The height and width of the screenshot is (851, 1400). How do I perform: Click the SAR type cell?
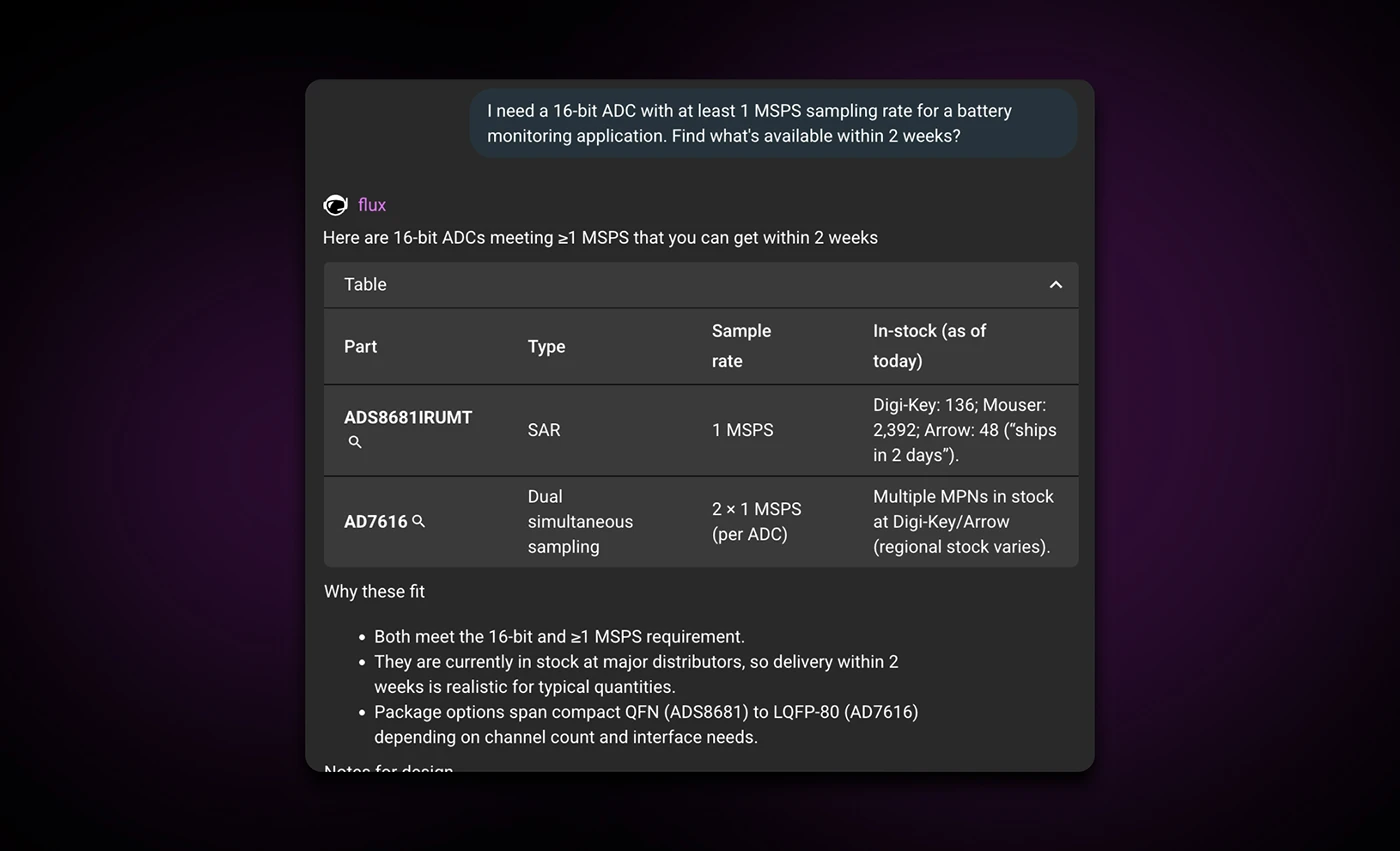(x=542, y=429)
